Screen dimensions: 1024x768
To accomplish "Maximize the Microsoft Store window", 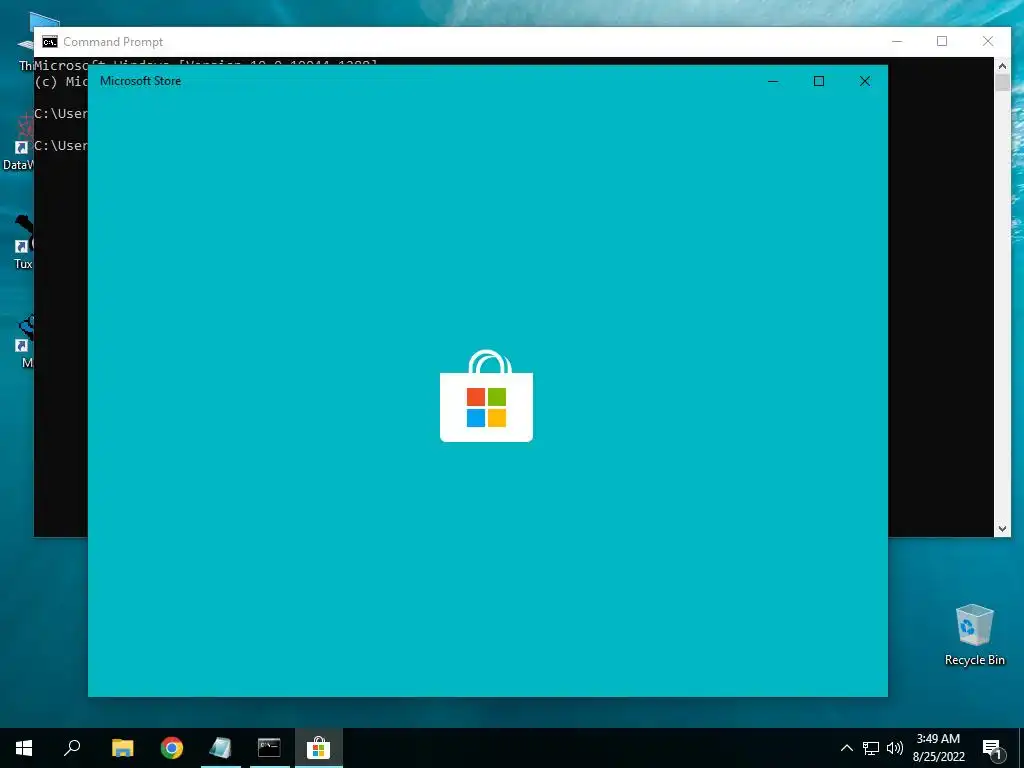I will (x=819, y=81).
